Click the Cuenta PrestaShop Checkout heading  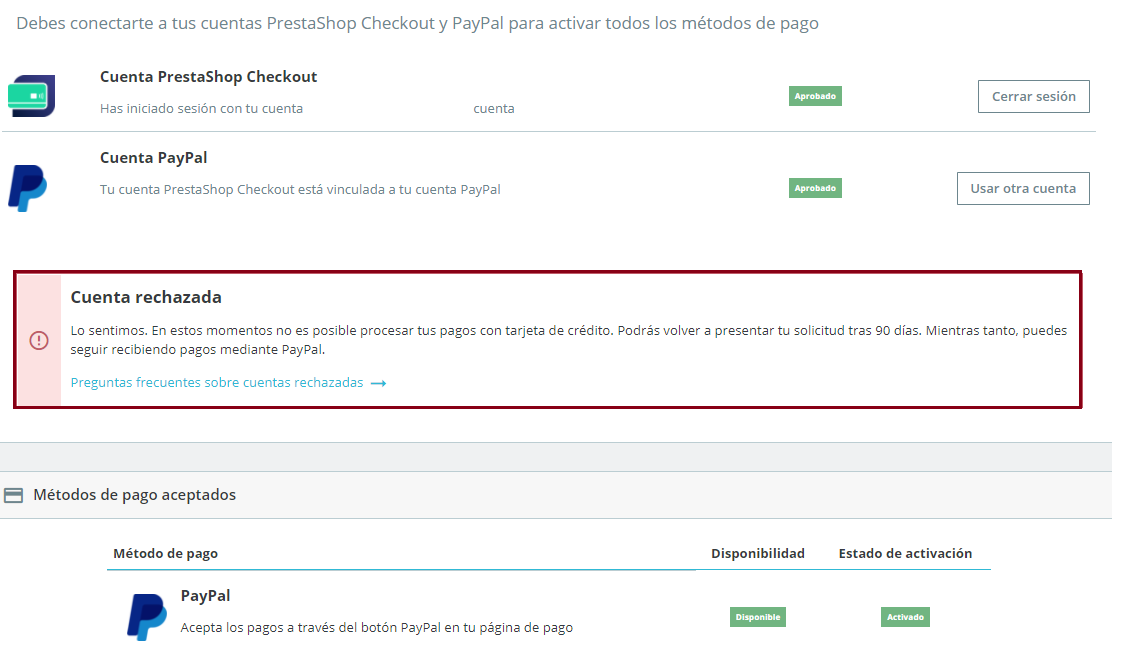209,77
